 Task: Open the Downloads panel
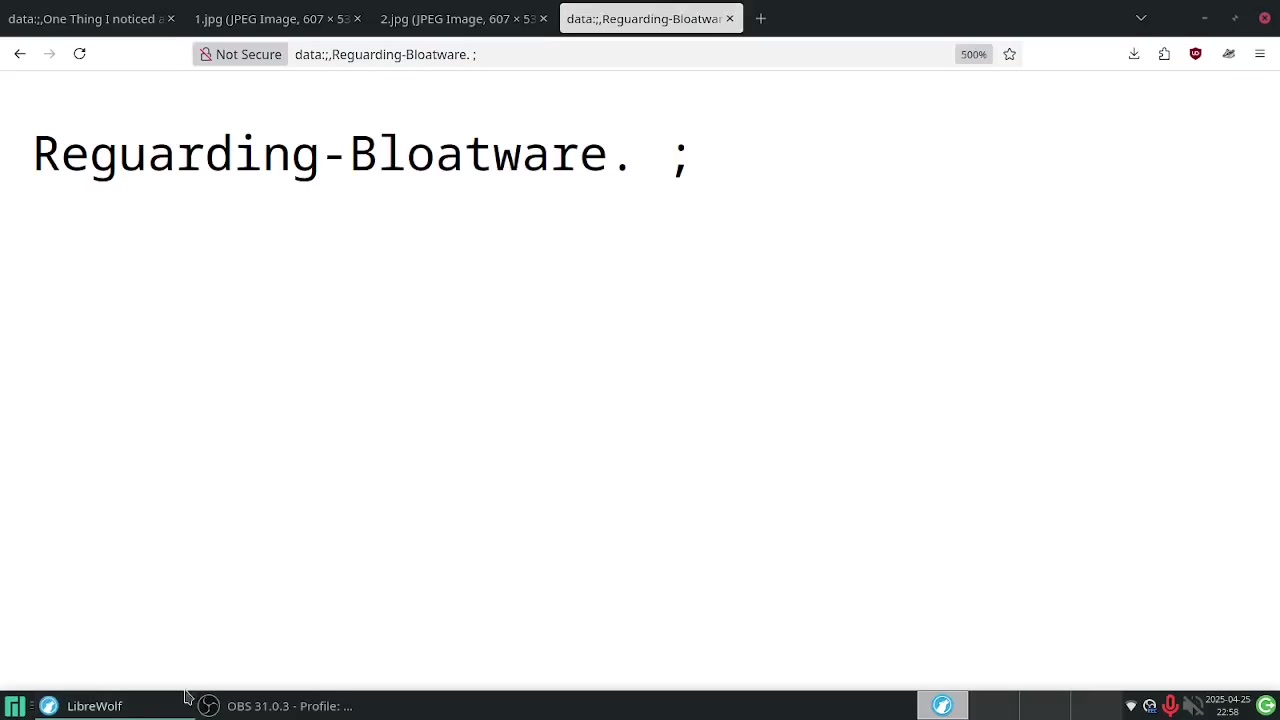point(1134,54)
